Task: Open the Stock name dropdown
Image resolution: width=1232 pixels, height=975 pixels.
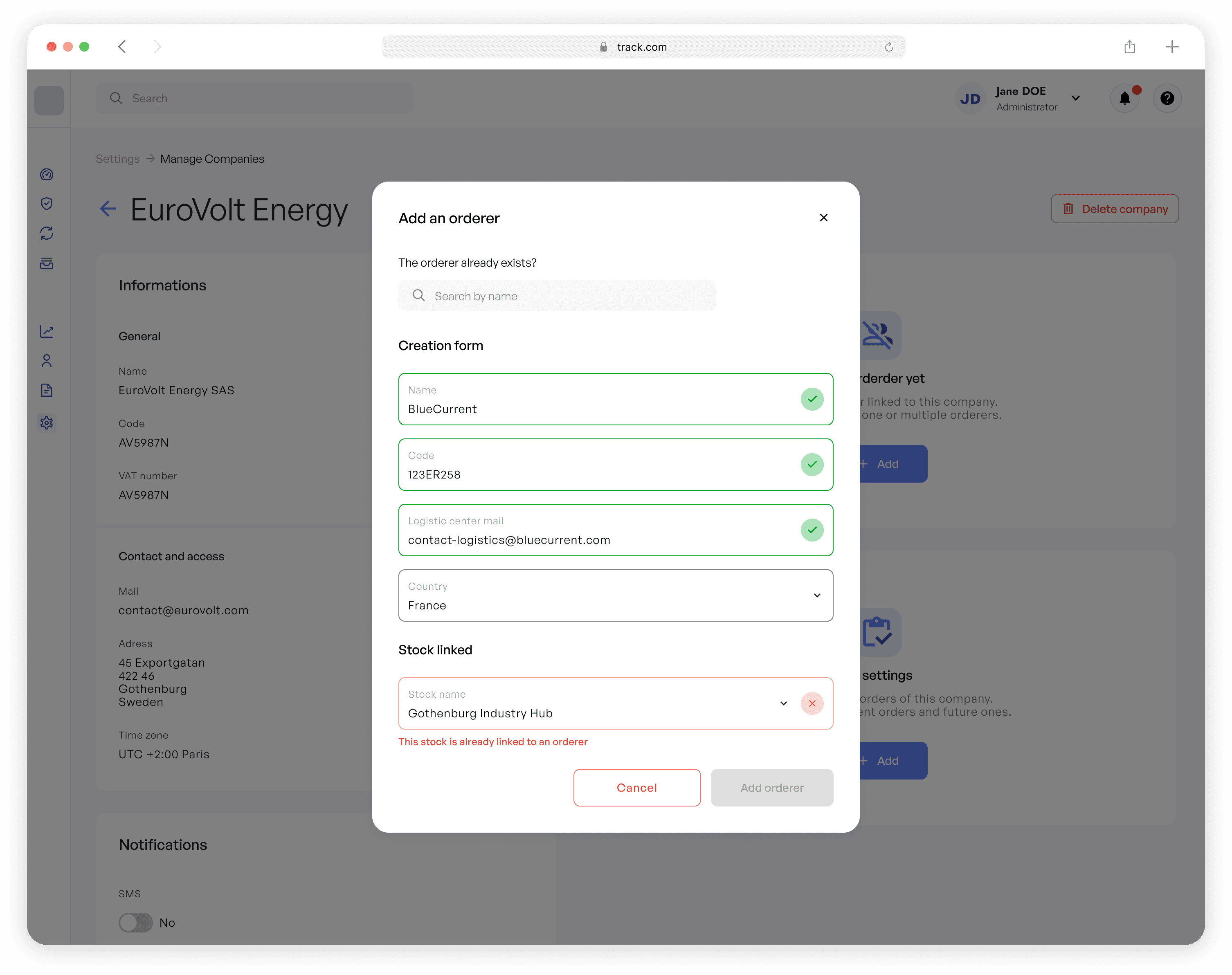Action: [783, 703]
